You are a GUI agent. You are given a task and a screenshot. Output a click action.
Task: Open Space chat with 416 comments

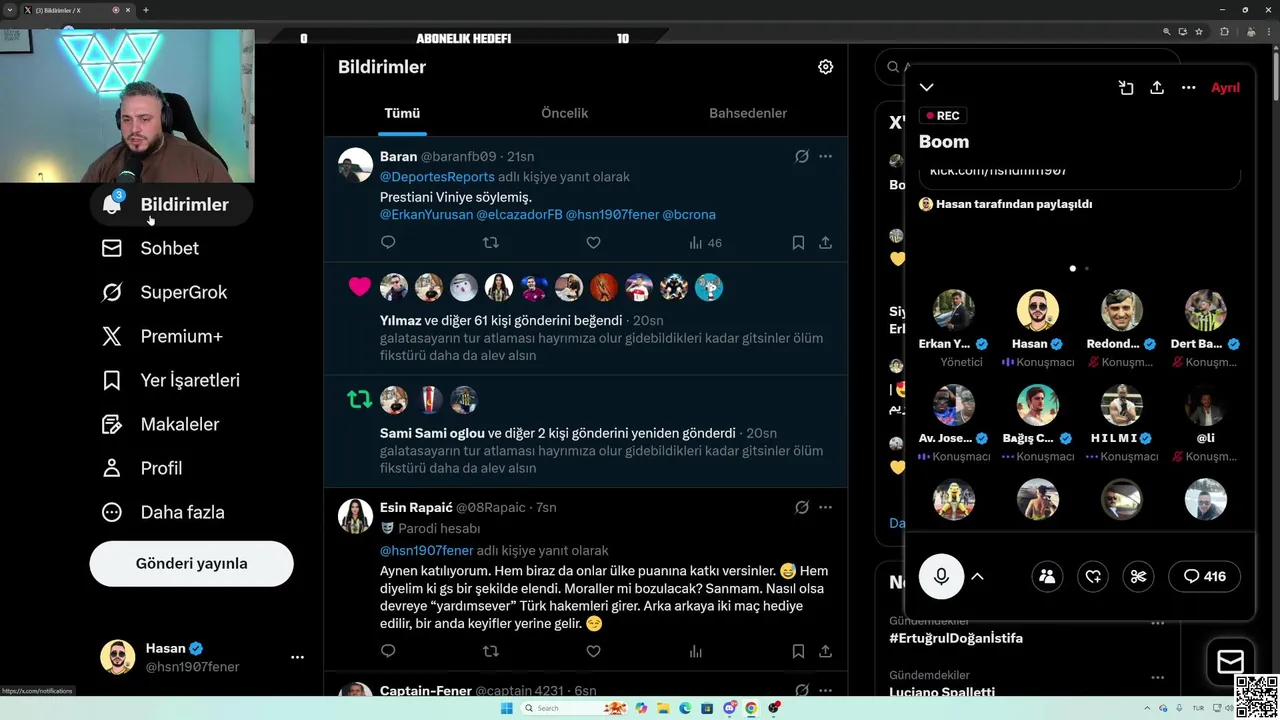(x=1204, y=576)
